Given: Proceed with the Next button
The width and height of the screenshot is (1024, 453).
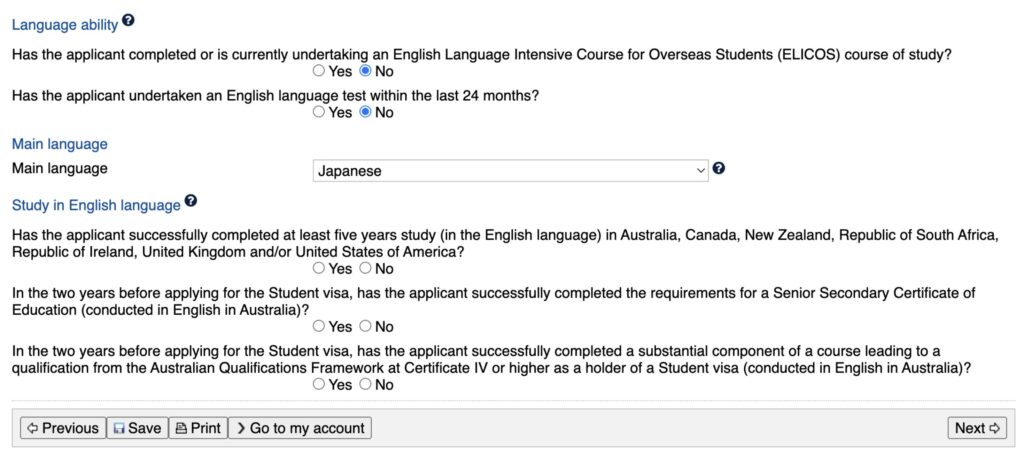Looking at the screenshot, I should (976, 428).
